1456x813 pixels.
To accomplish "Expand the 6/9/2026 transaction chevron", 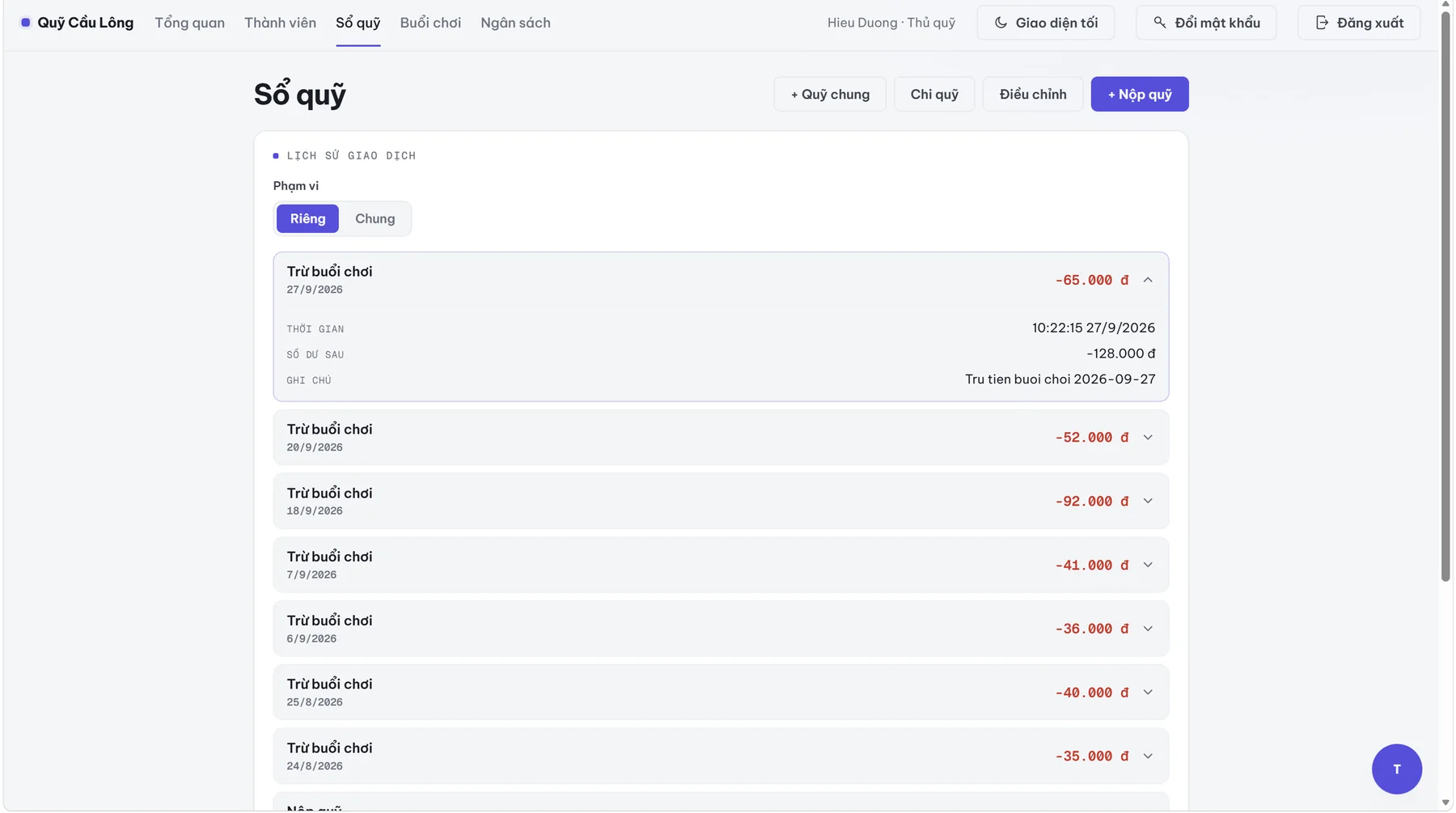I will 1148,629.
